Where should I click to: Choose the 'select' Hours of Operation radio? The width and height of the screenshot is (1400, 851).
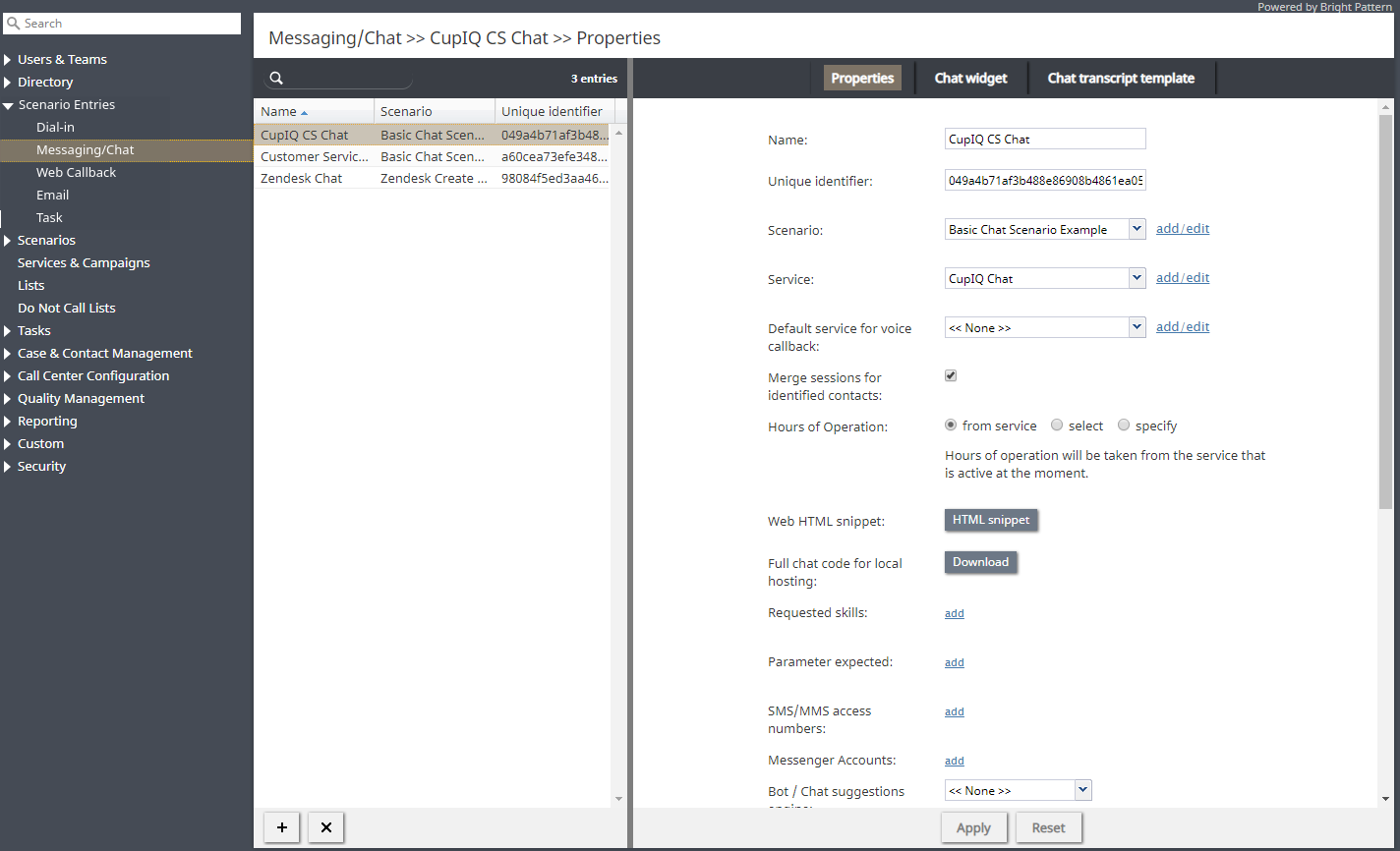1057,425
